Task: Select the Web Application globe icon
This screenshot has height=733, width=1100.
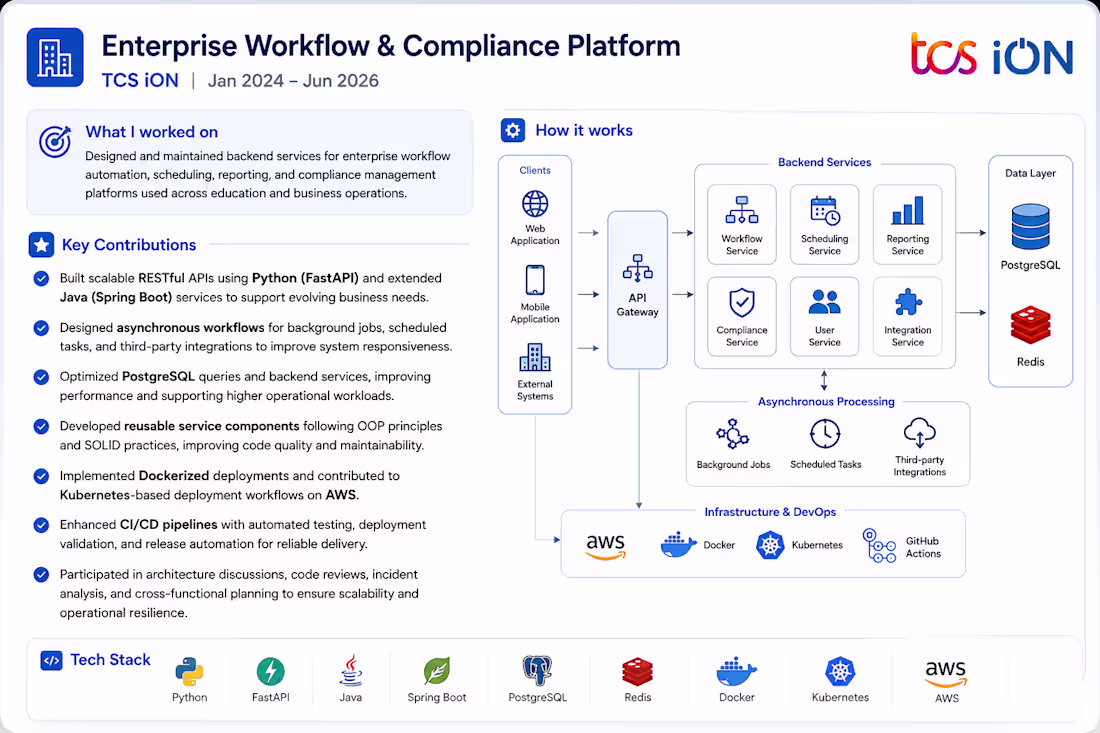Action: point(535,204)
